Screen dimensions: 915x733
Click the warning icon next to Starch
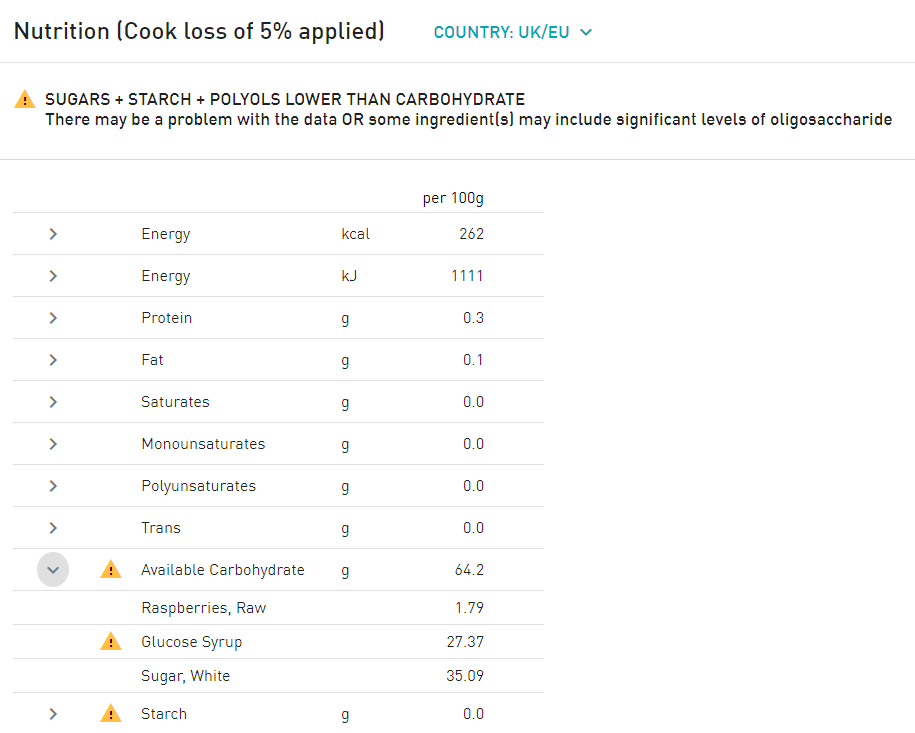click(x=110, y=713)
